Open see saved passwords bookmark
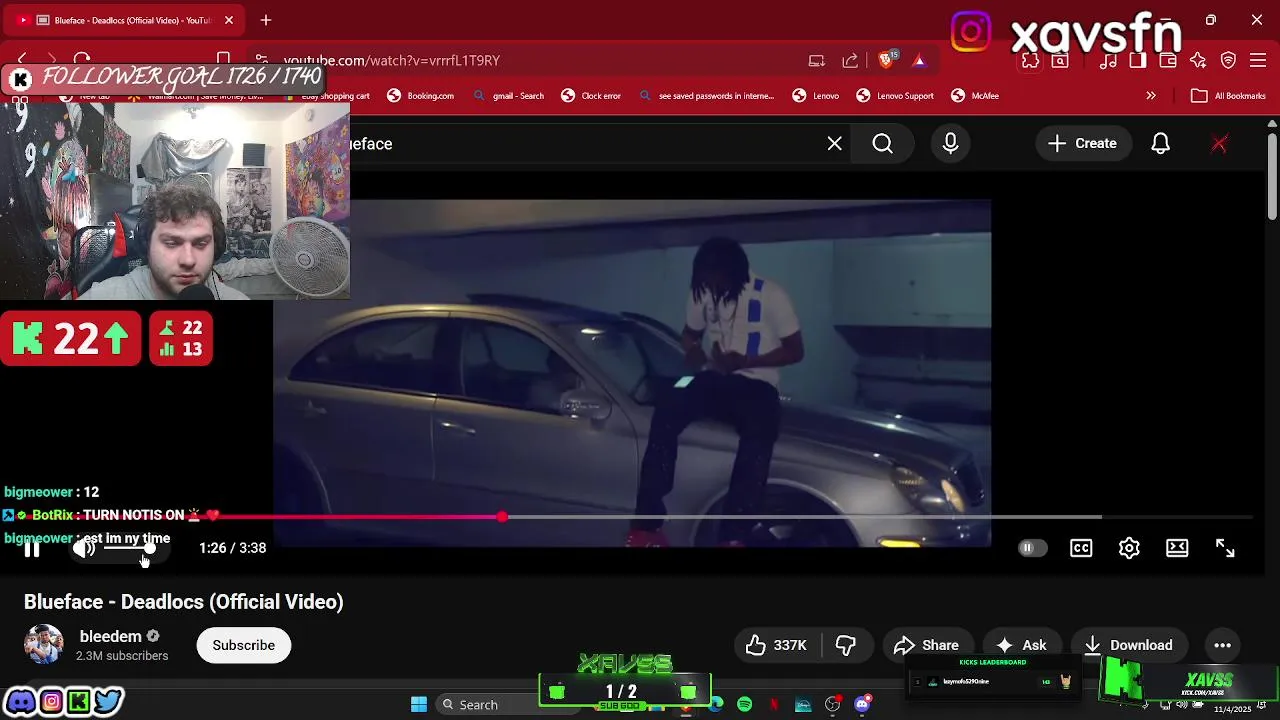The image size is (1280, 720). [707, 96]
